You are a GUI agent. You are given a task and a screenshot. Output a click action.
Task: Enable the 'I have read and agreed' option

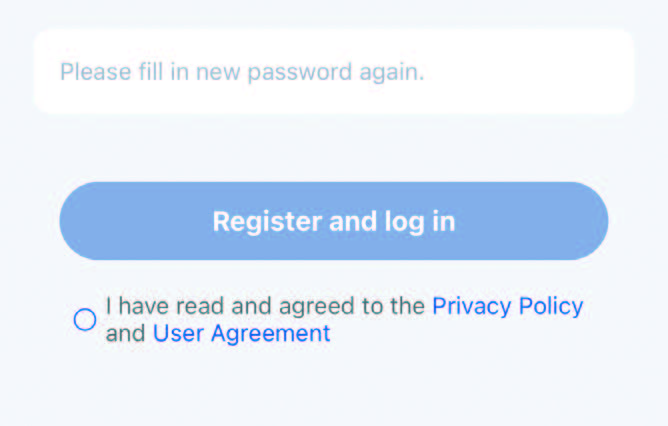[85, 320]
